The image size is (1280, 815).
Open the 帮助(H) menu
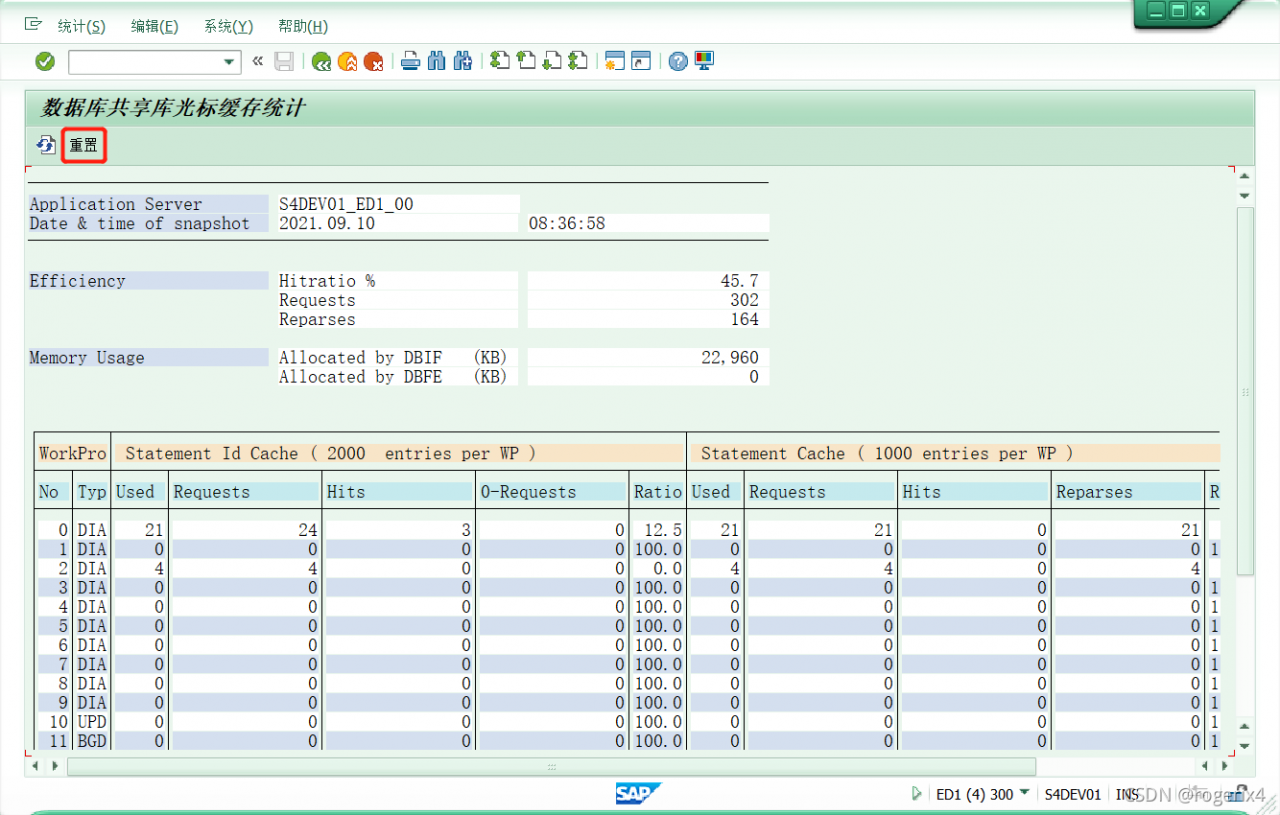coord(302,26)
